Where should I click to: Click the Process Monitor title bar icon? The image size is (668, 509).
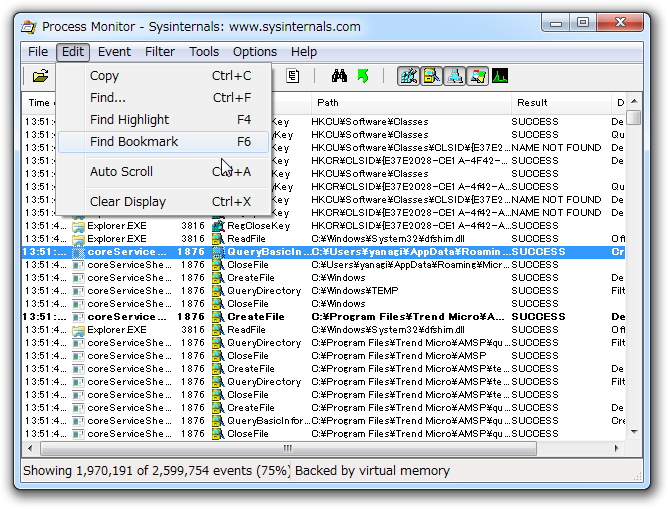point(29,27)
